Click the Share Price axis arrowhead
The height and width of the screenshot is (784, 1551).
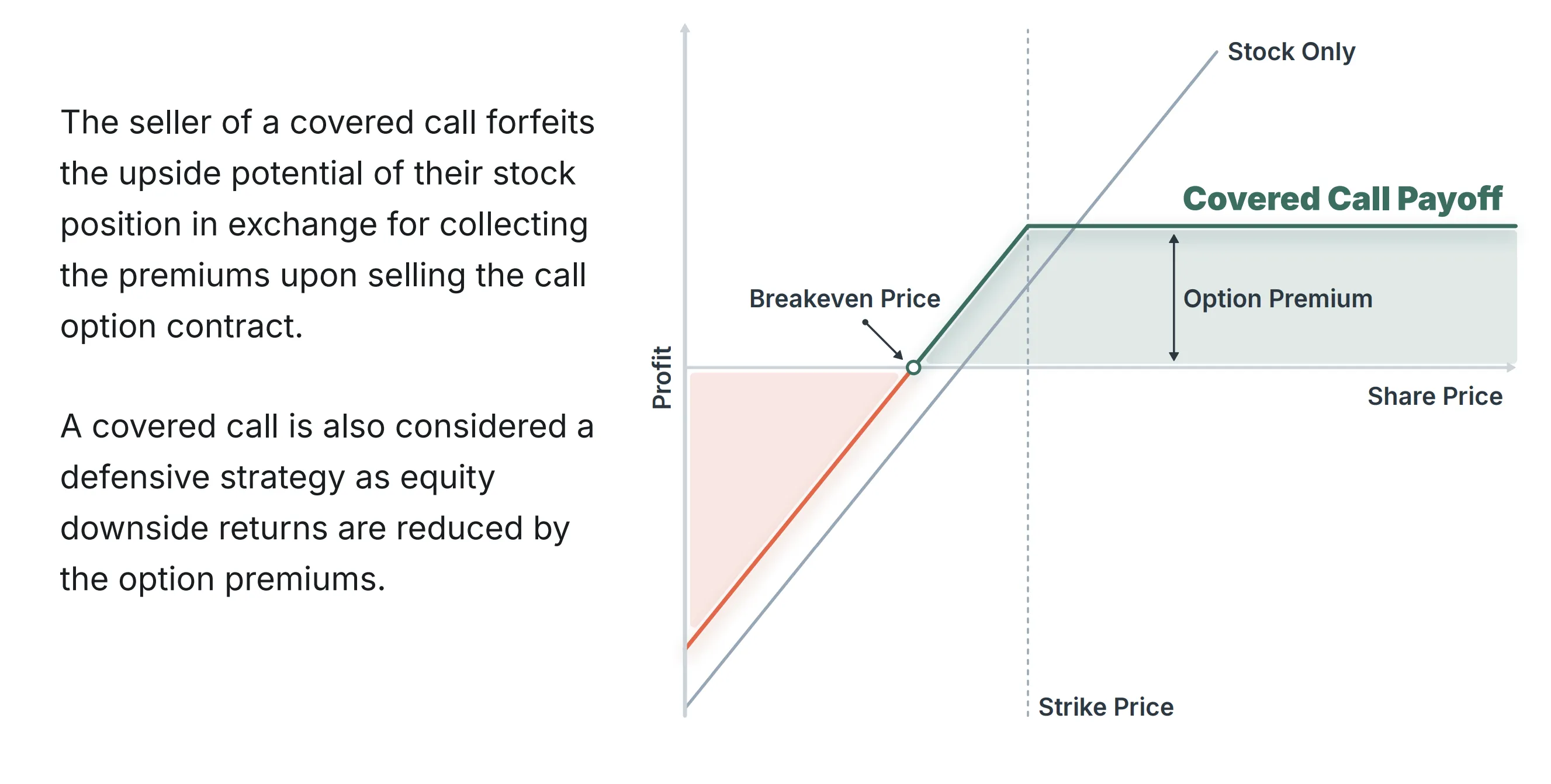point(1511,367)
